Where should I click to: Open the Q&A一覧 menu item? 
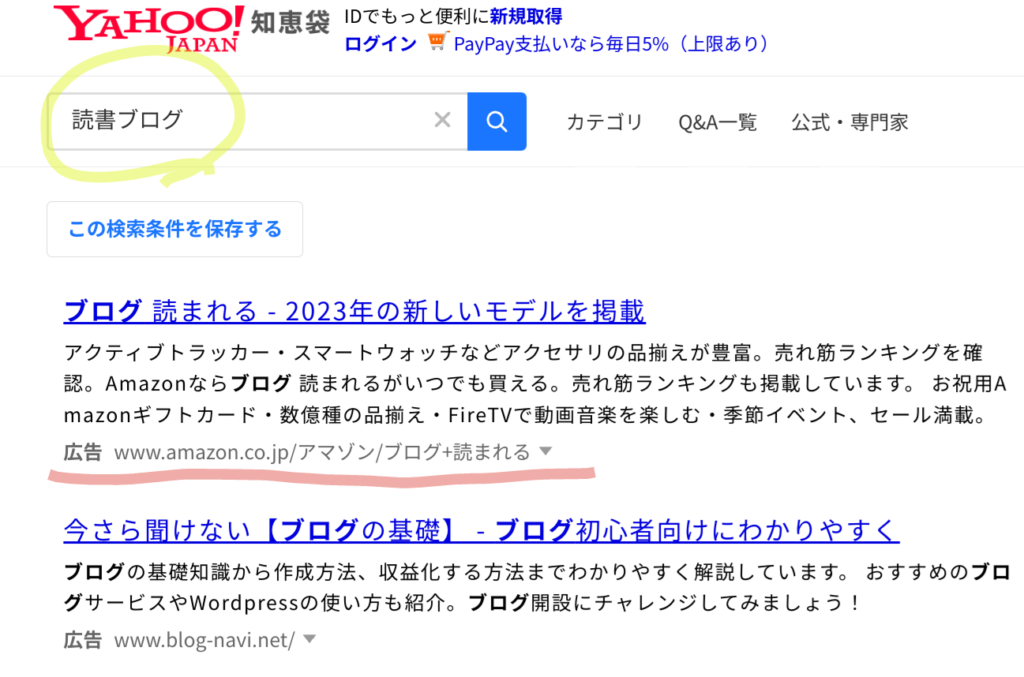coord(717,122)
